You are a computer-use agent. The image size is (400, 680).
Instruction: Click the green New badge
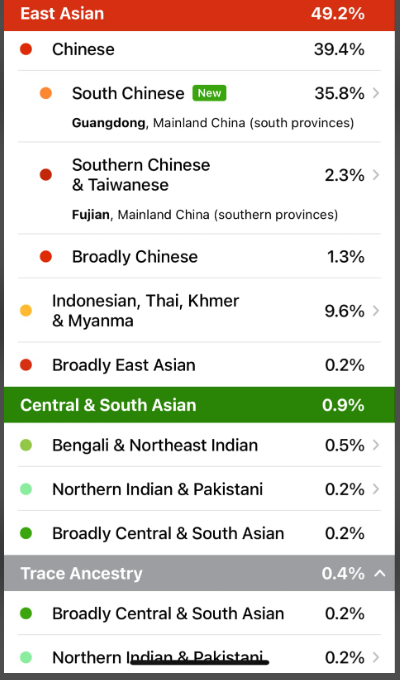[210, 93]
